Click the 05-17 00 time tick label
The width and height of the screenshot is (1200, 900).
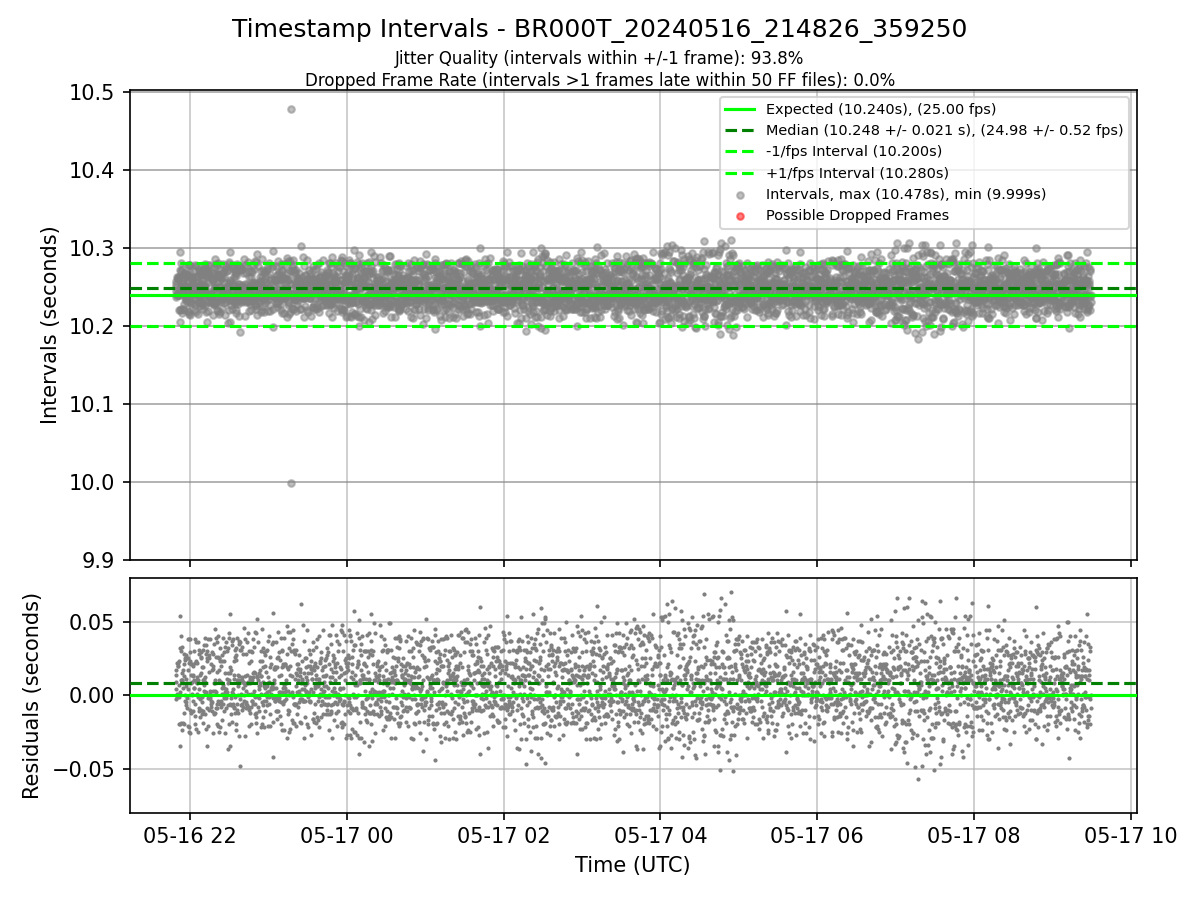pyautogui.click(x=347, y=835)
